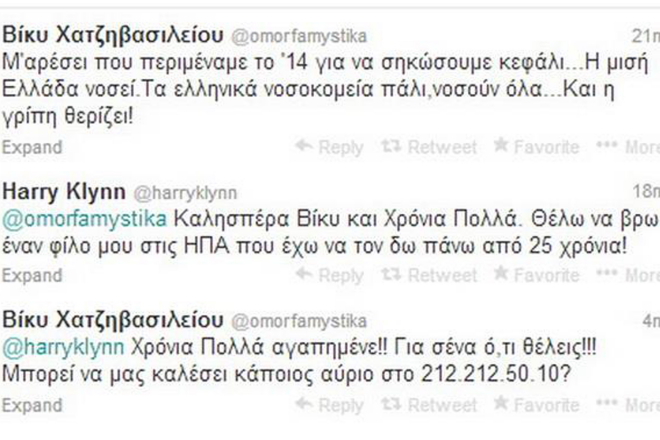The height and width of the screenshot is (440, 660).
Task: Expand the top tweet about Greek hospitals
Action: point(32,147)
